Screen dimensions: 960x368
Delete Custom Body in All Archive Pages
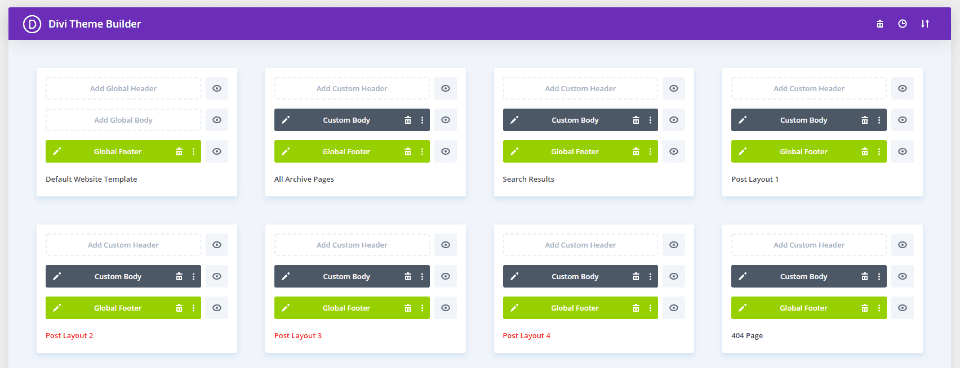408,120
